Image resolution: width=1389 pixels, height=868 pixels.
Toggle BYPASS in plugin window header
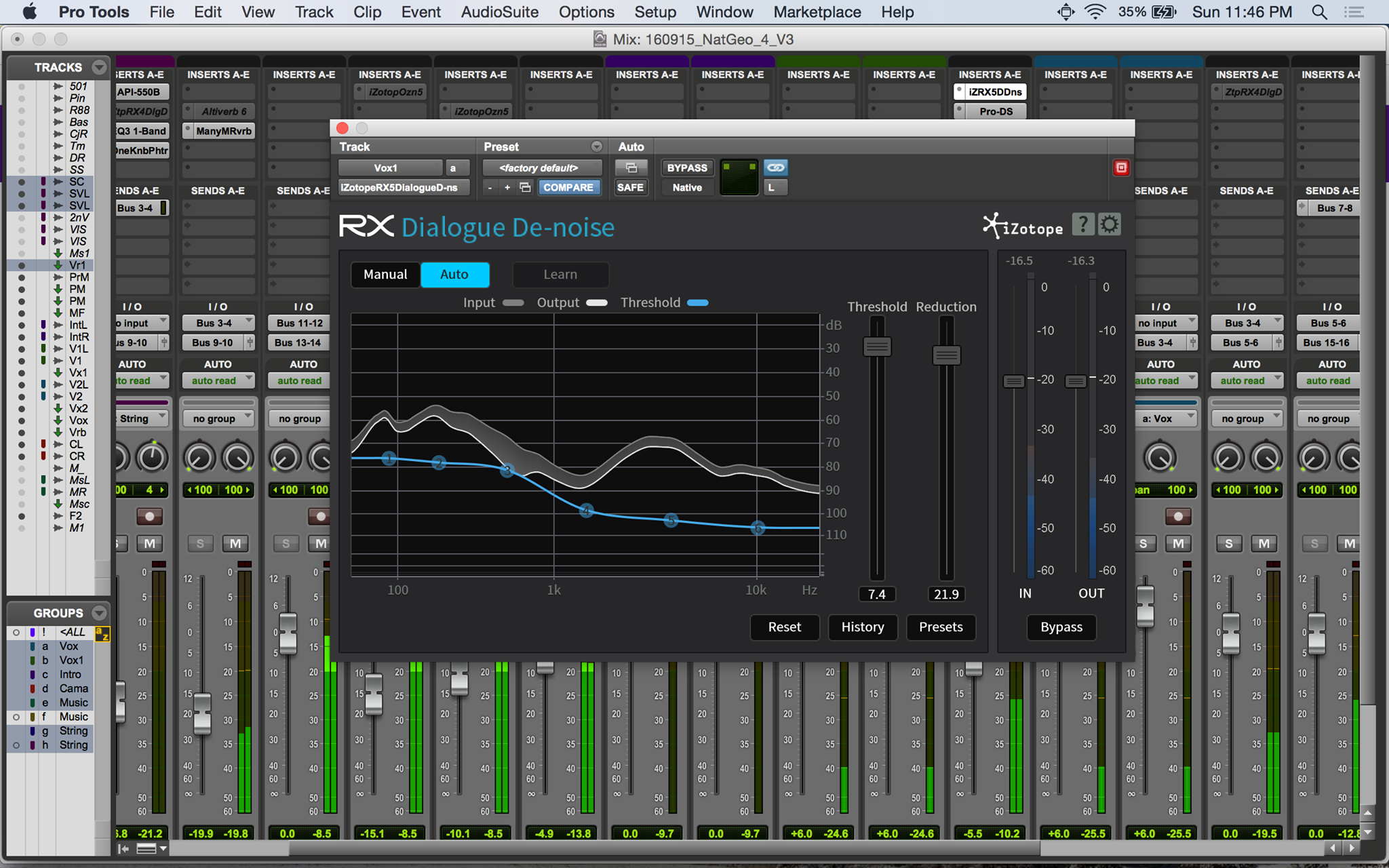pyautogui.click(x=687, y=167)
